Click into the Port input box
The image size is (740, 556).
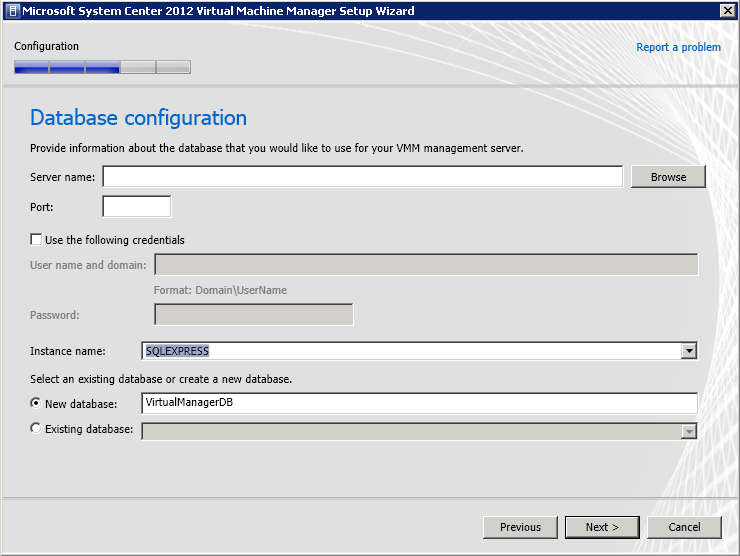[x=137, y=207]
